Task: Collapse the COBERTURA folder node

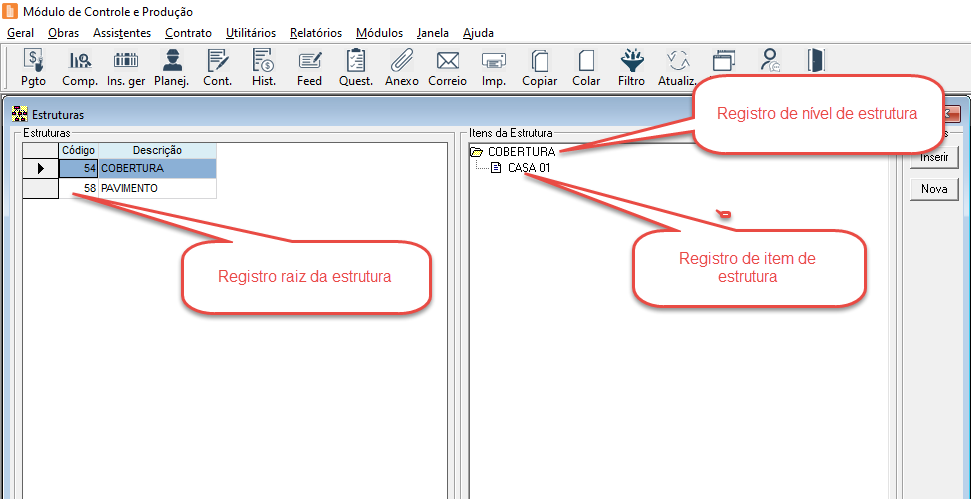Action: point(477,152)
